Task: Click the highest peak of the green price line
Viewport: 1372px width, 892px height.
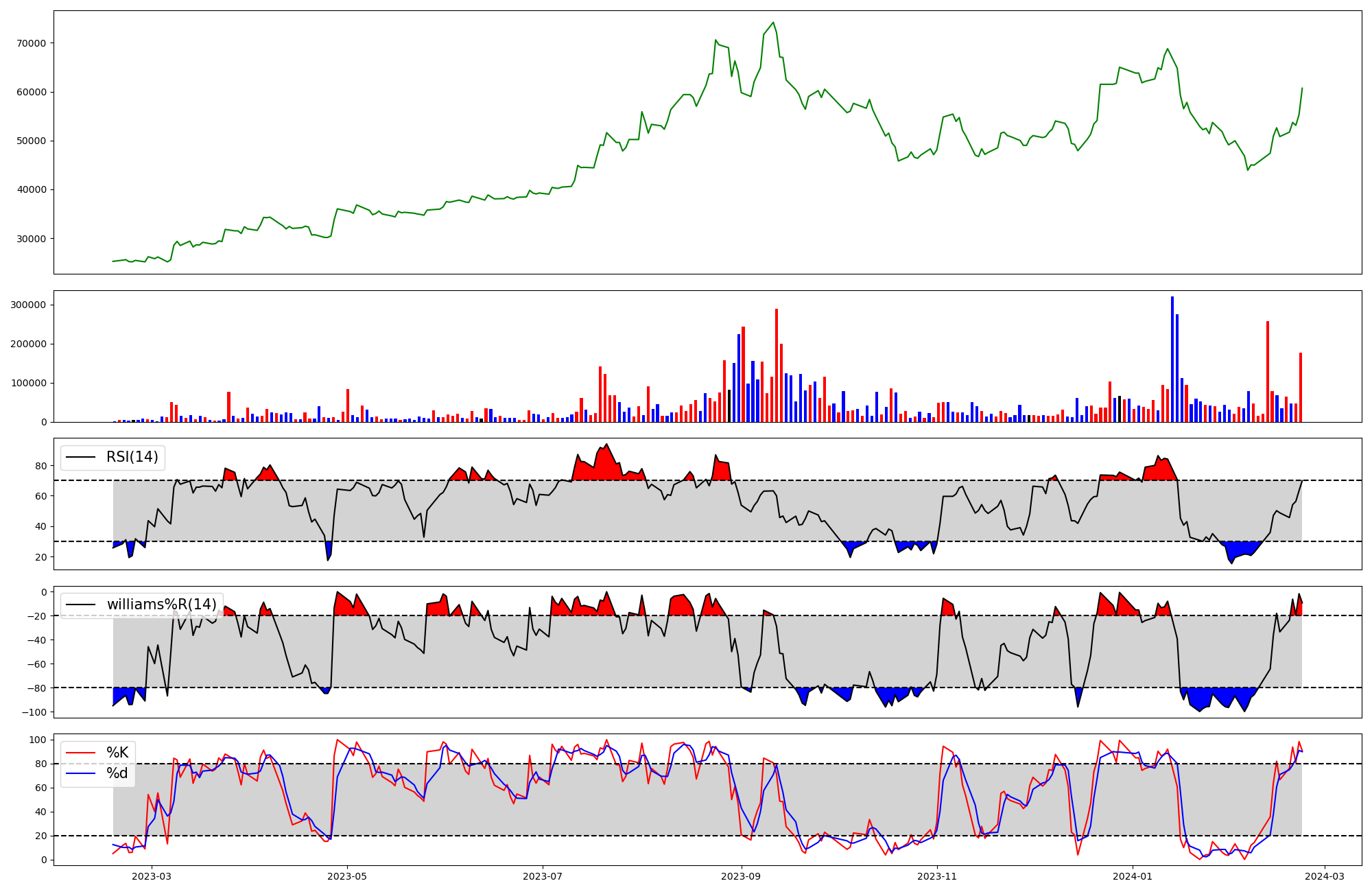Action: coord(773,23)
